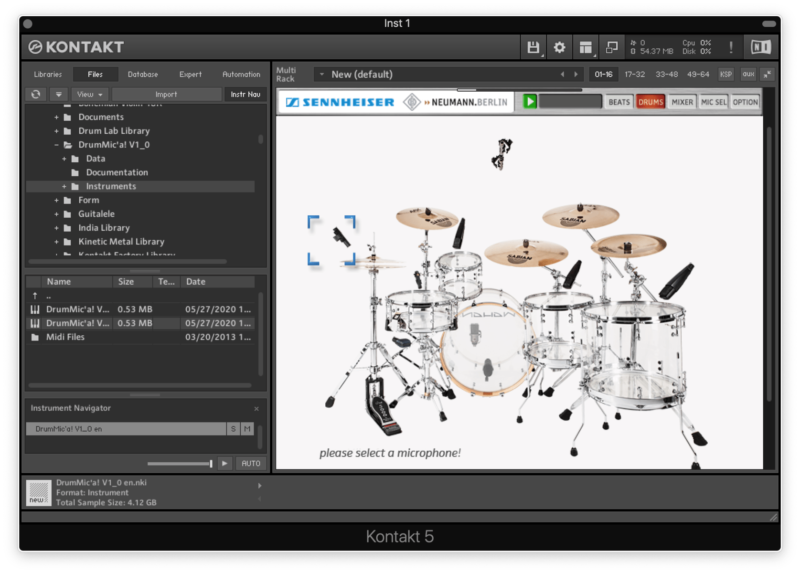Open the MIXER page

pyautogui.click(x=682, y=102)
